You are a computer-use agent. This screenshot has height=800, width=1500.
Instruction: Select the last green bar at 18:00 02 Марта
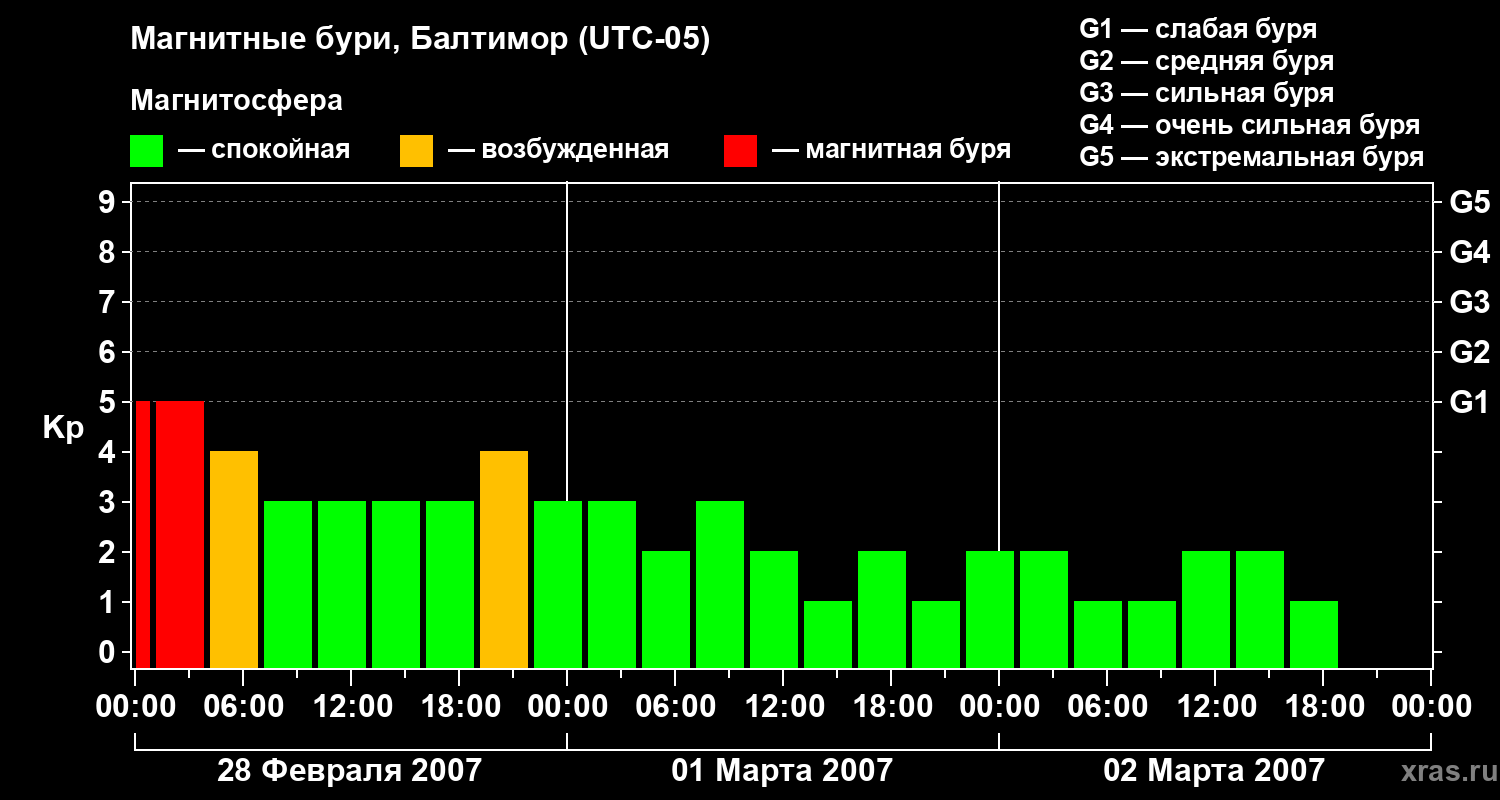pos(1314,634)
